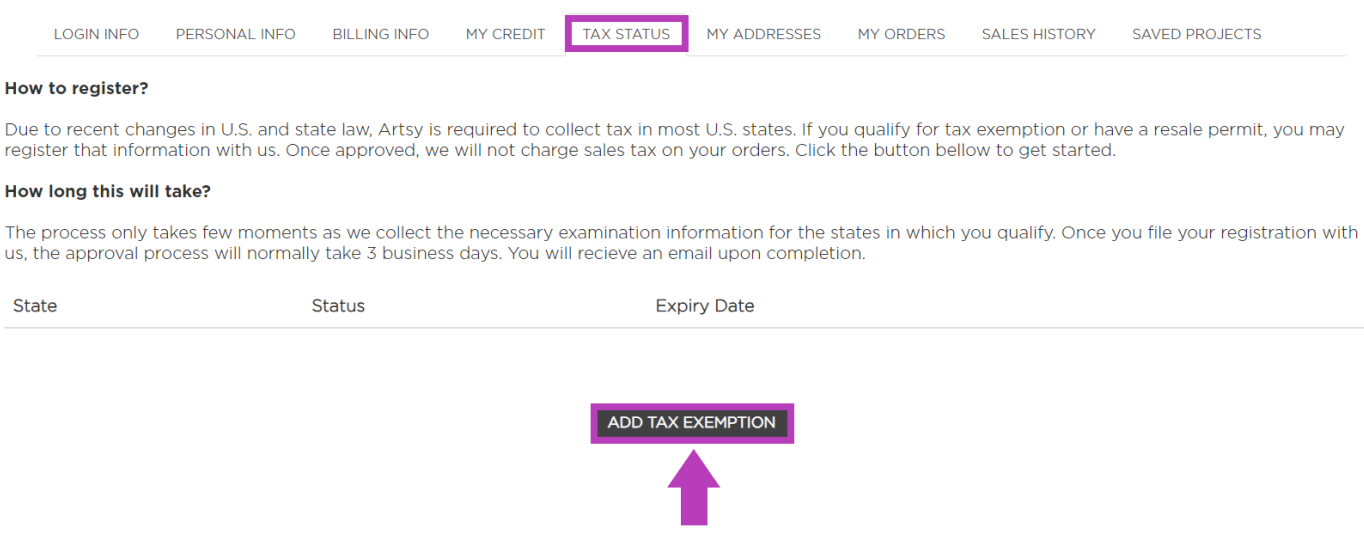This screenshot has width=1364, height=538.
Task: Click the Status column header
Action: click(338, 306)
